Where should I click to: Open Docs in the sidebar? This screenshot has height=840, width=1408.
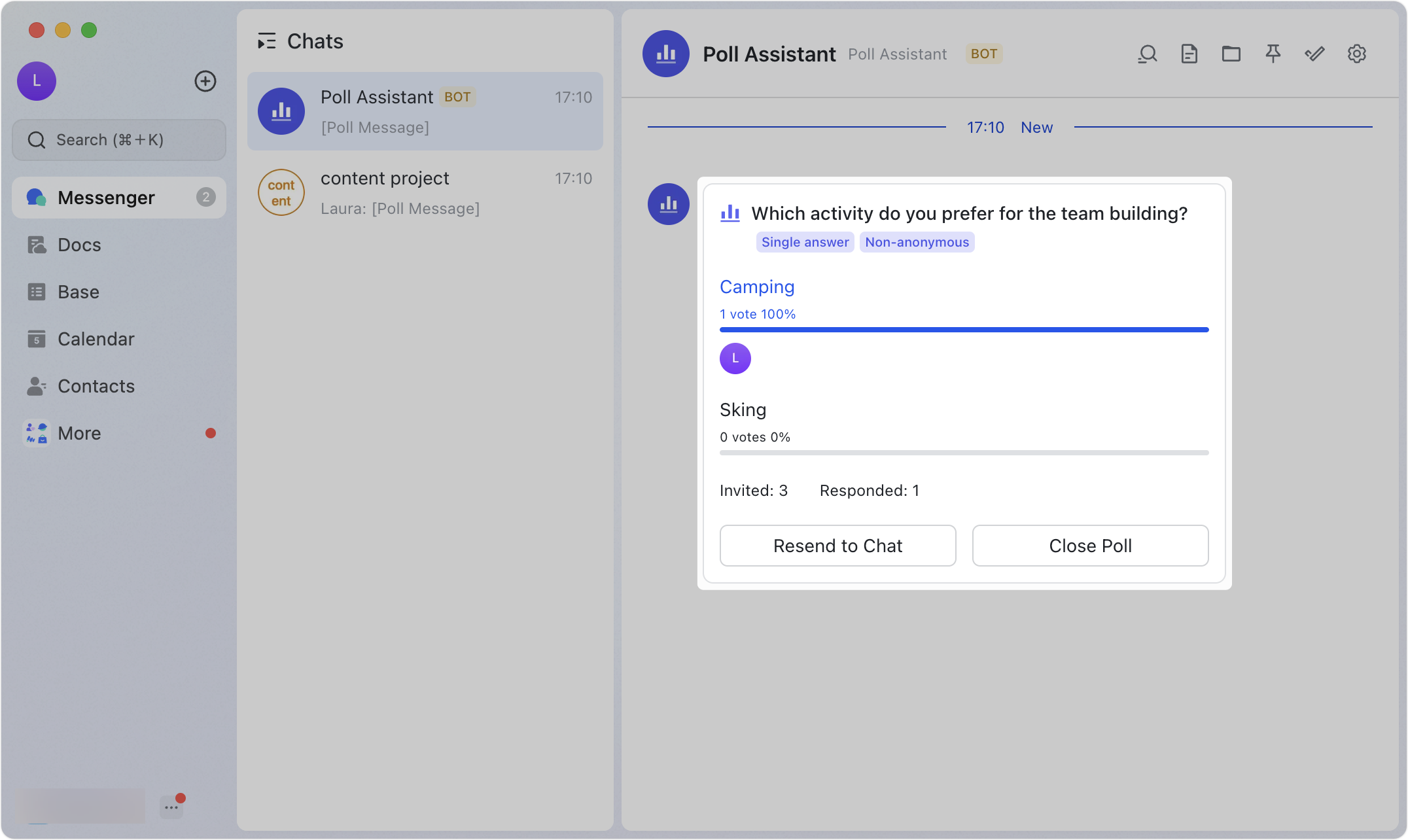click(119, 245)
